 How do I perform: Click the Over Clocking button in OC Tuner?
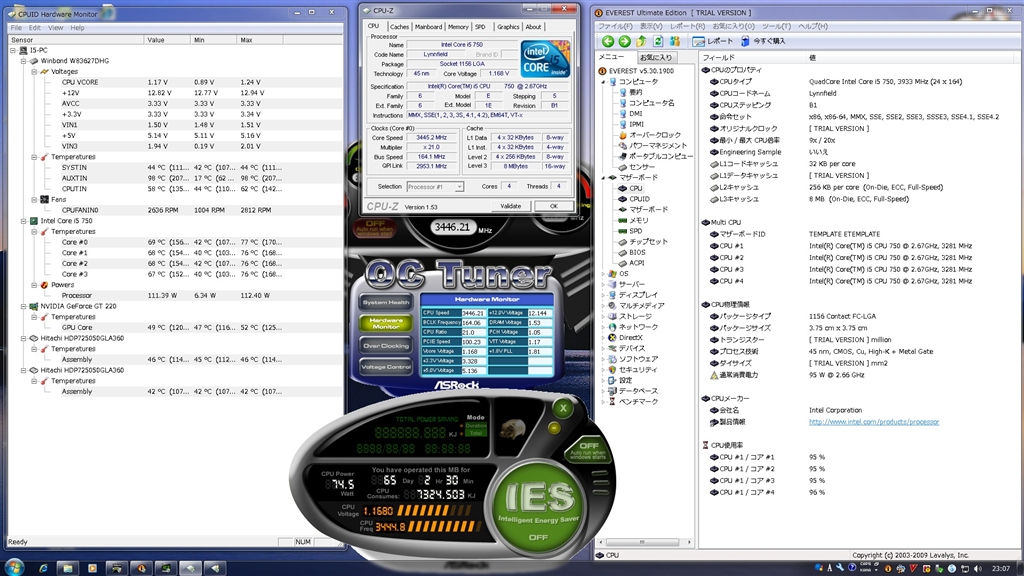coord(386,345)
